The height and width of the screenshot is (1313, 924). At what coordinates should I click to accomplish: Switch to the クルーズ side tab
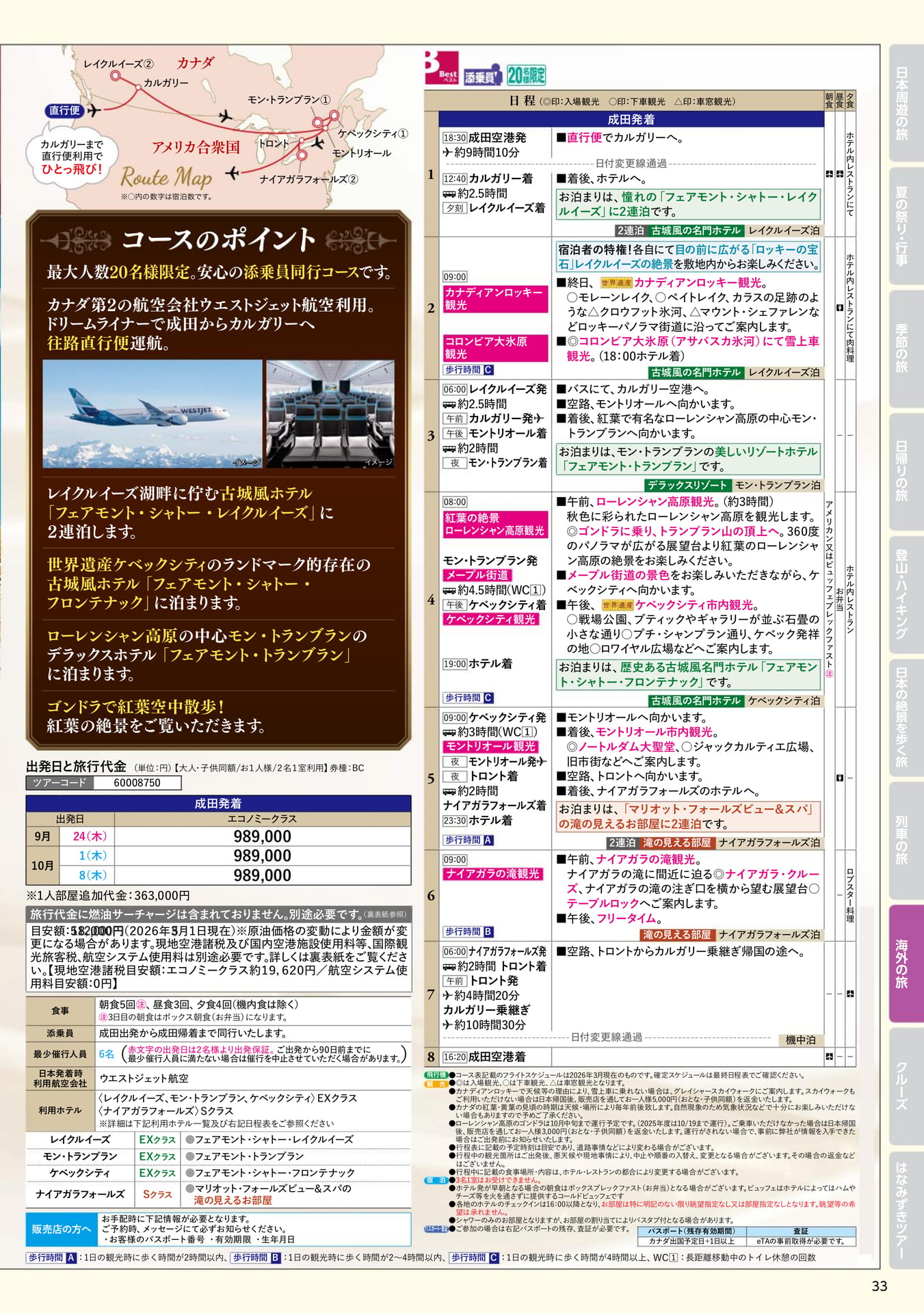tap(905, 1086)
